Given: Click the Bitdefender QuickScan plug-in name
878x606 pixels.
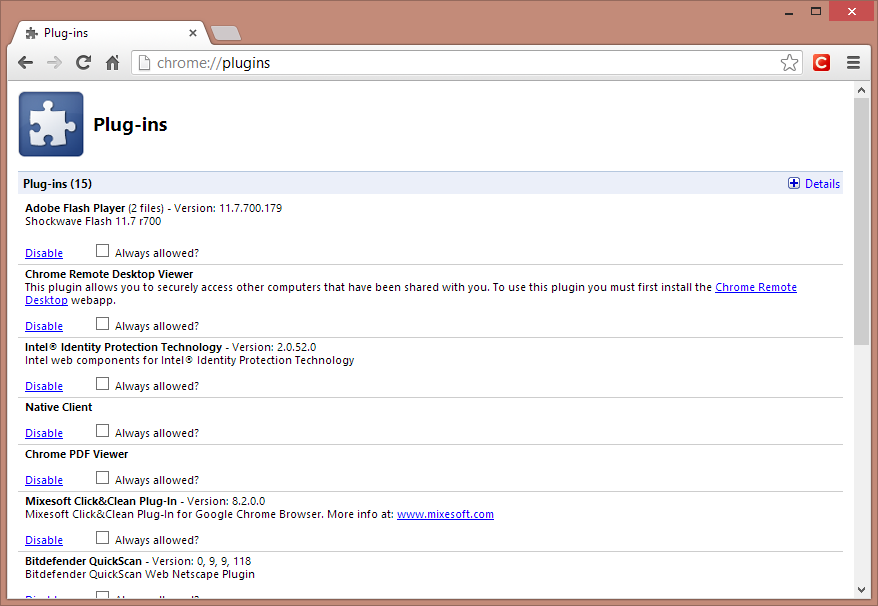Looking at the screenshot, I should pyautogui.click(x=83, y=561).
